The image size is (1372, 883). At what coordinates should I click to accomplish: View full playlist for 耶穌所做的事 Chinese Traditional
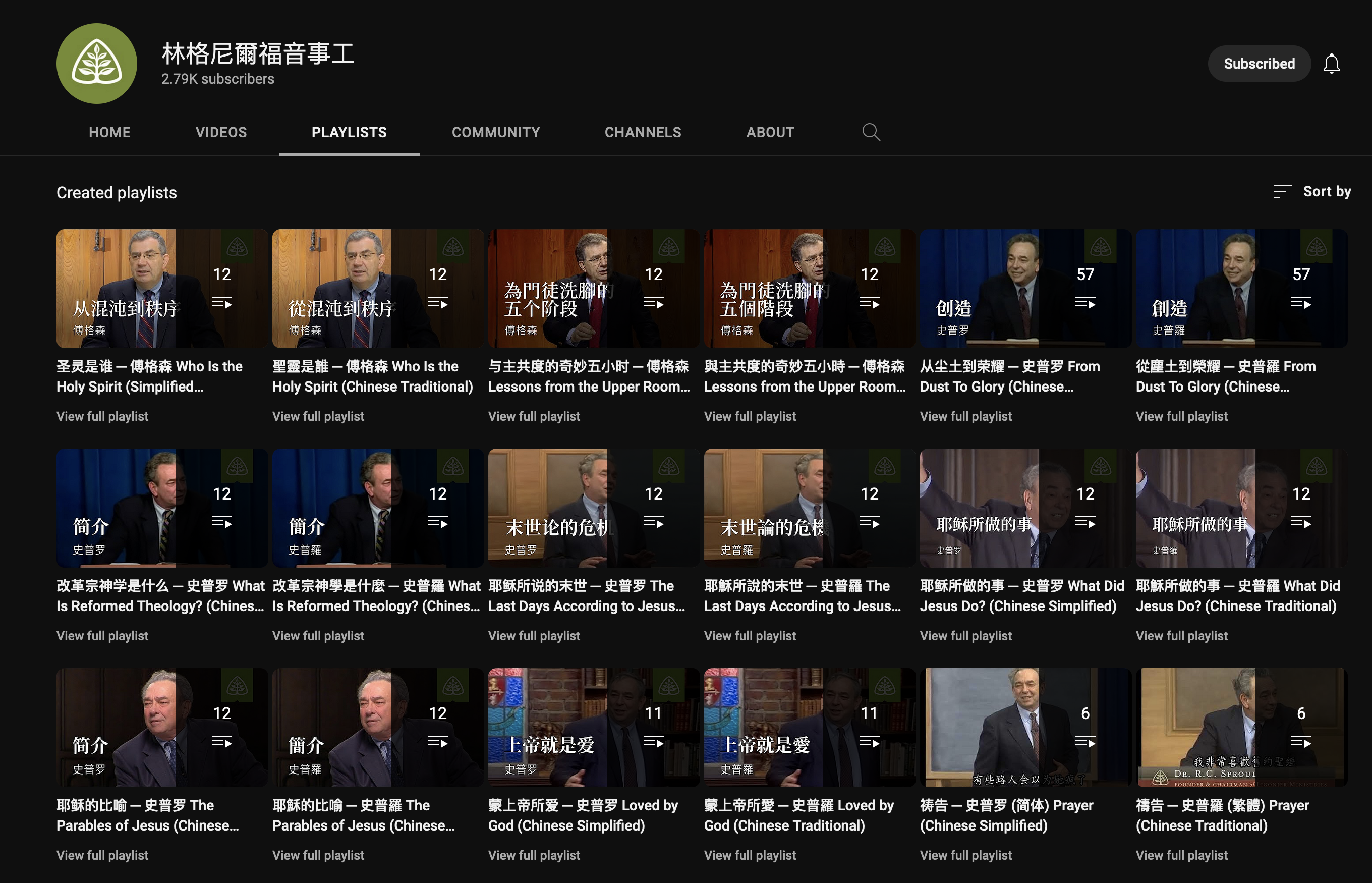pyautogui.click(x=1182, y=636)
